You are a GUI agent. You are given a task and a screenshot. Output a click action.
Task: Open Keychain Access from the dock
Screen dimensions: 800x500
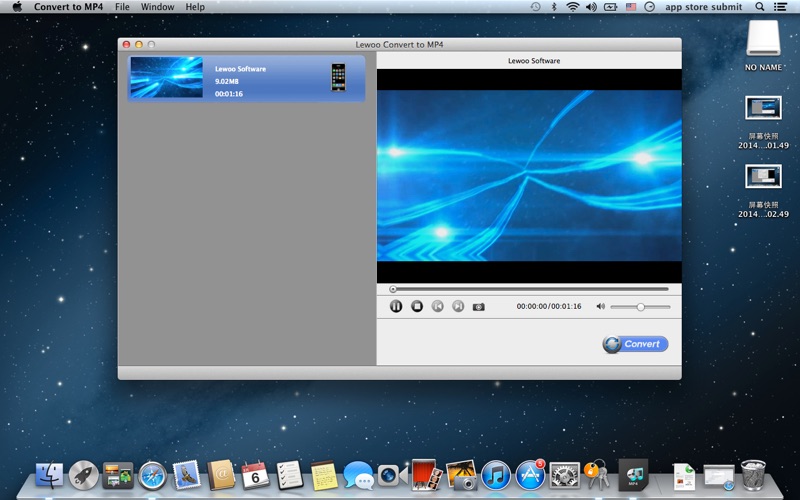pyautogui.click(x=597, y=474)
